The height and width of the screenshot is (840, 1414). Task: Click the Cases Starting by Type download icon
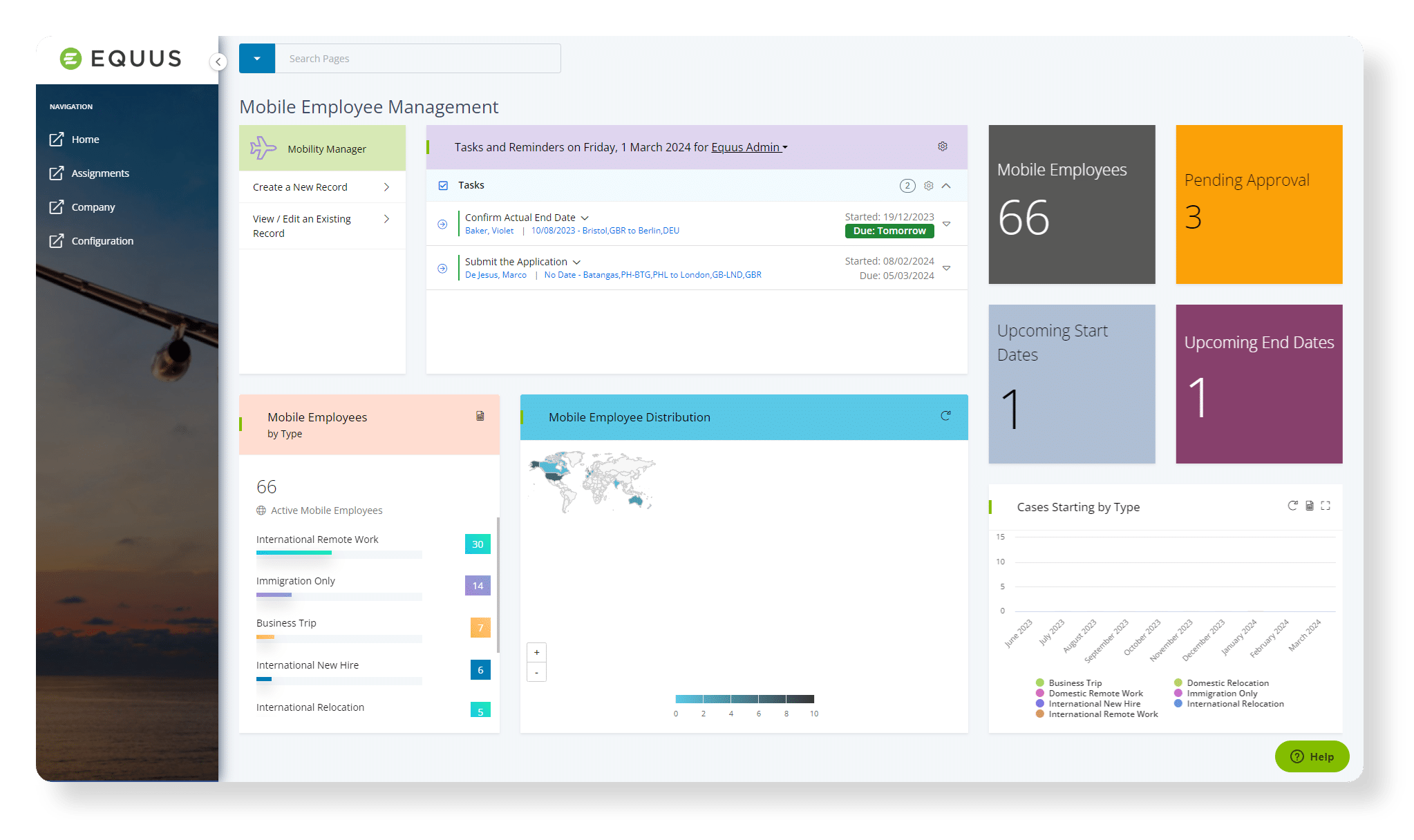(x=1309, y=506)
